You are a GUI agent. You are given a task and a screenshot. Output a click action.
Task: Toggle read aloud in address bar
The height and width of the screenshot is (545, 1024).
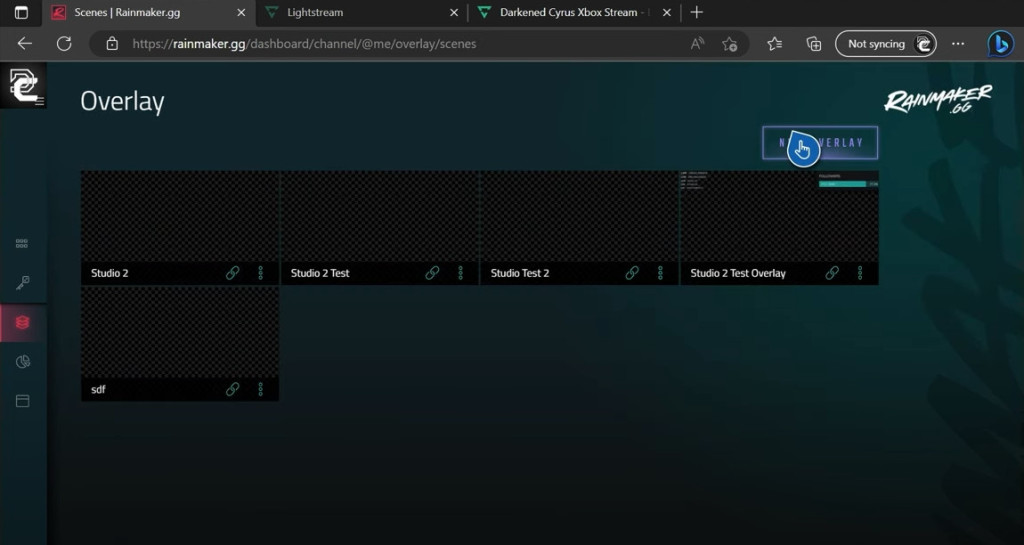697,44
